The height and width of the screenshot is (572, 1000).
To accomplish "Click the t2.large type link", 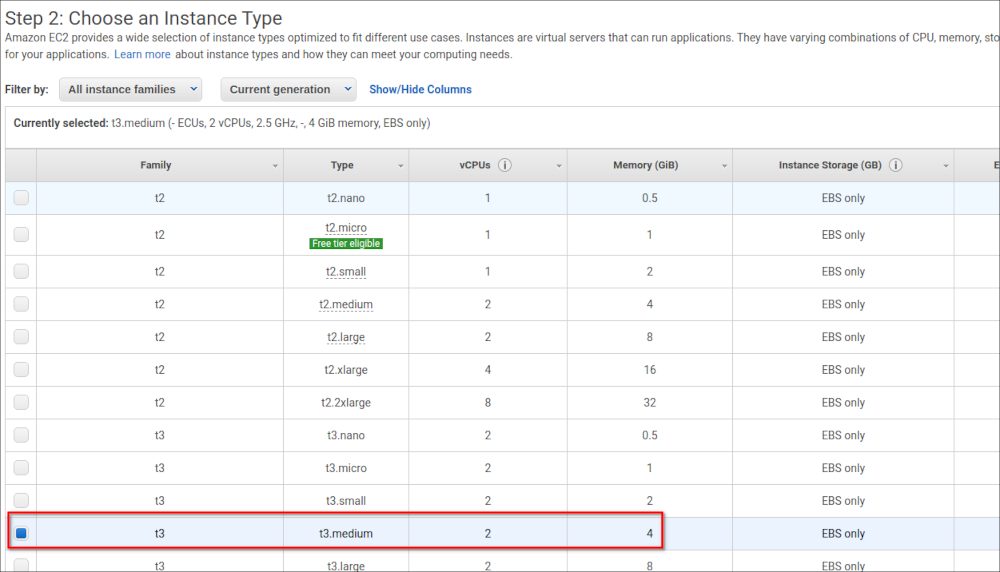I will pyautogui.click(x=346, y=337).
